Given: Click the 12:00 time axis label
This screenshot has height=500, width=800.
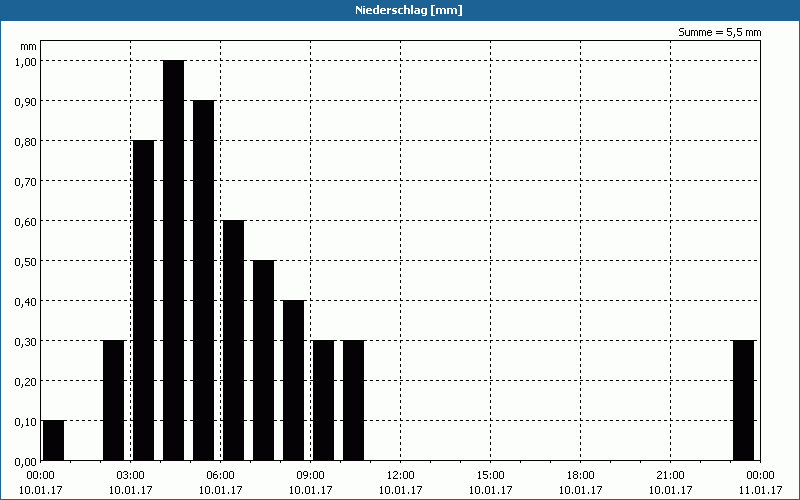Looking at the screenshot, I should (x=401, y=476).
